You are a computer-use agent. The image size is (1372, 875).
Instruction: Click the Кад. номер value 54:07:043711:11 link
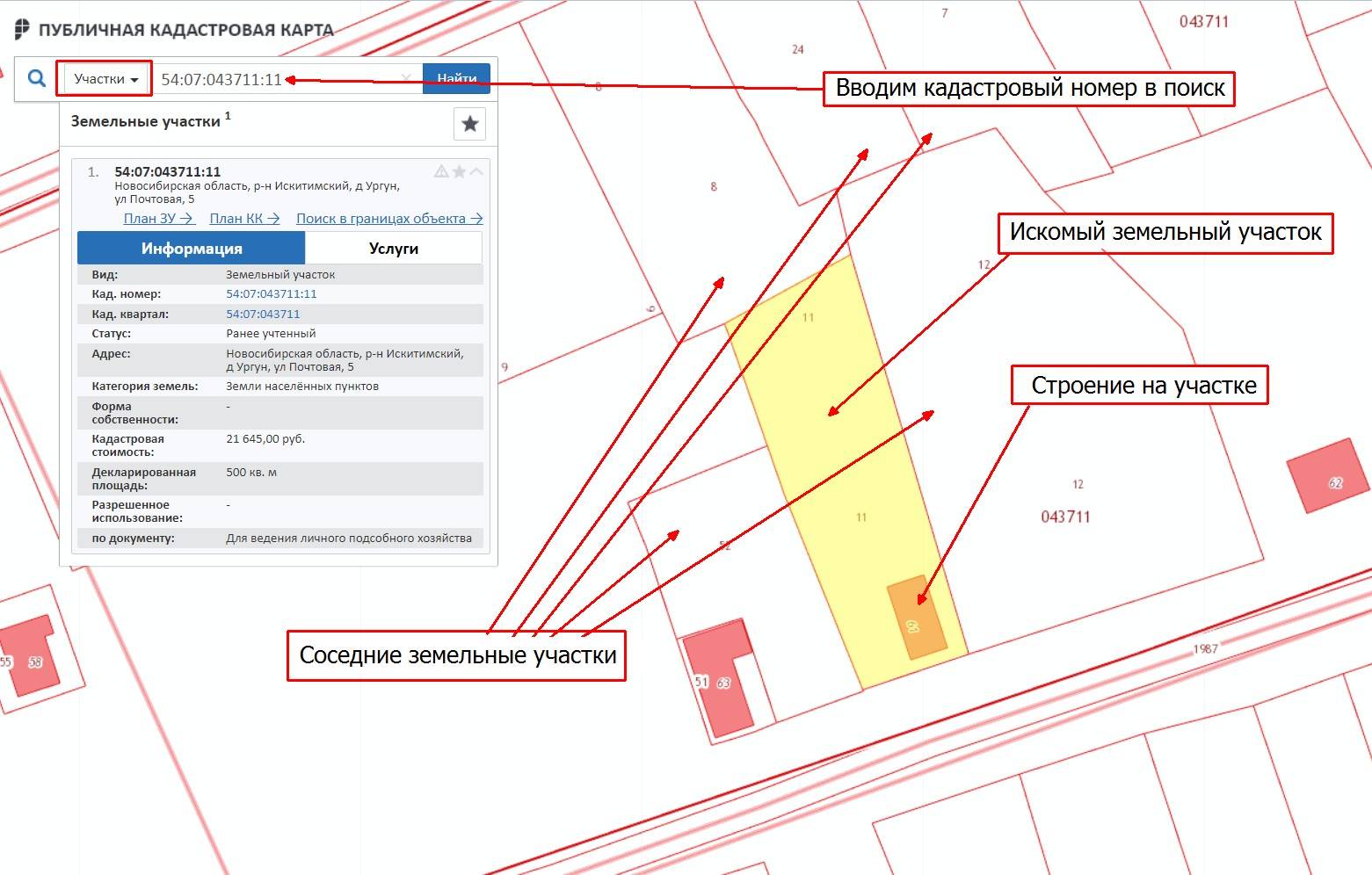272,294
